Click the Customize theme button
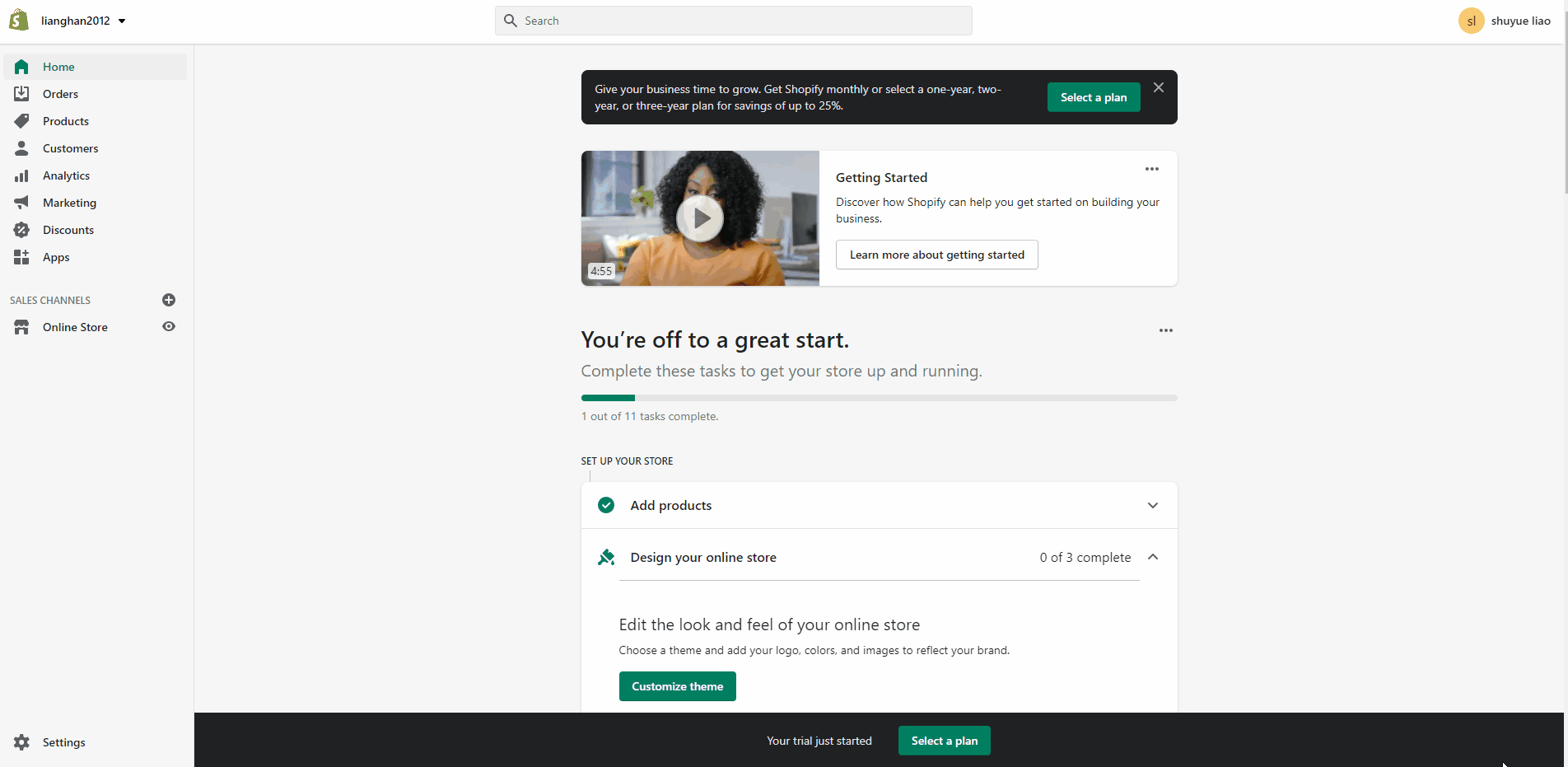 point(677,686)
